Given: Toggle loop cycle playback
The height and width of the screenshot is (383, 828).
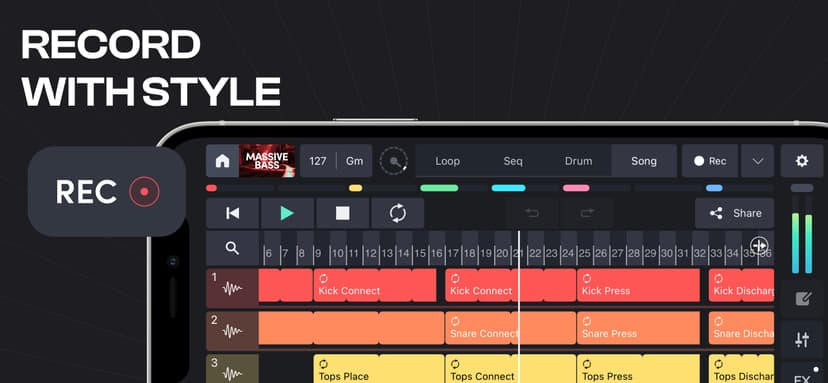Looking at the screenshot, I should click(x=398, y=213).
